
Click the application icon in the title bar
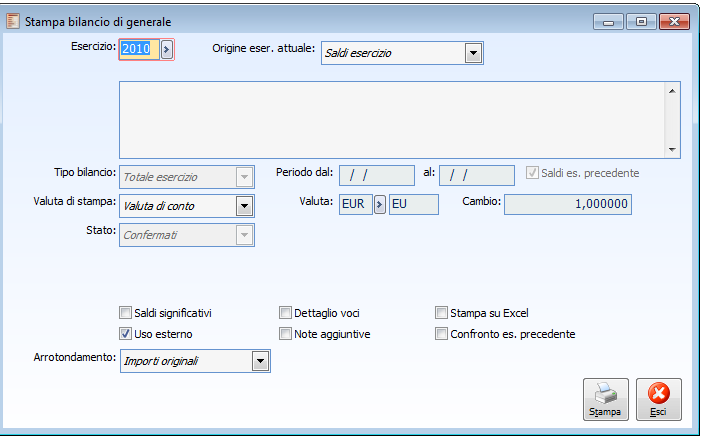13,21
